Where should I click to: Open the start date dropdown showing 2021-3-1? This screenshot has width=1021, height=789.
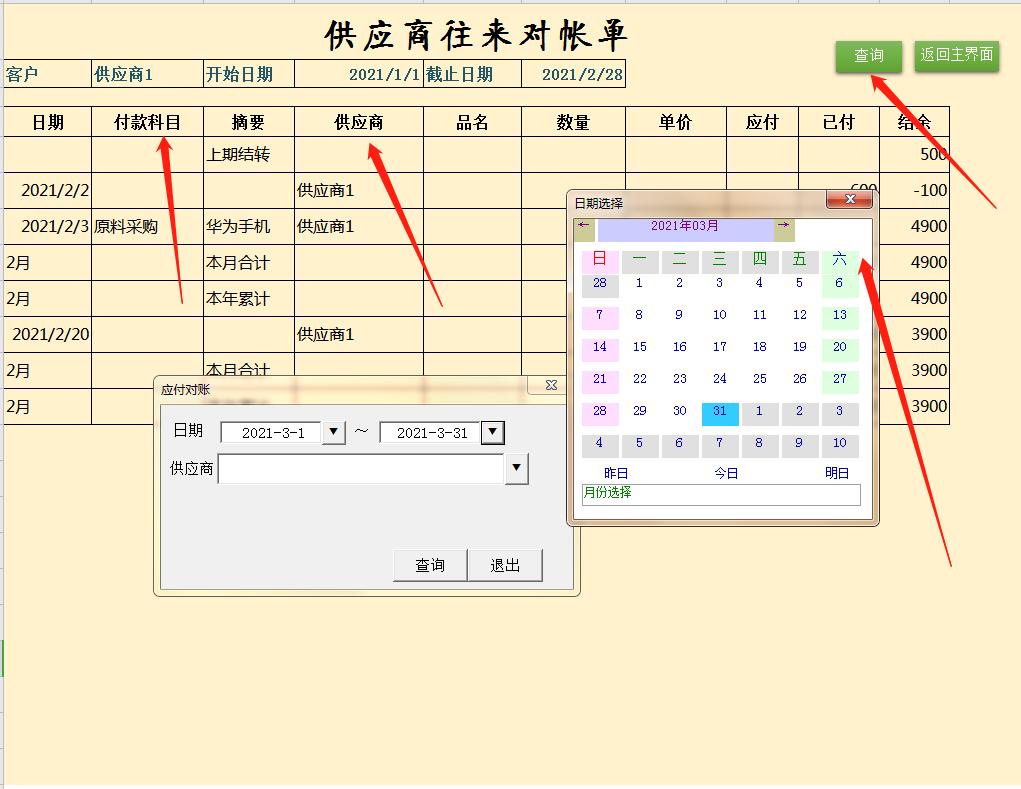pos(332,431)
